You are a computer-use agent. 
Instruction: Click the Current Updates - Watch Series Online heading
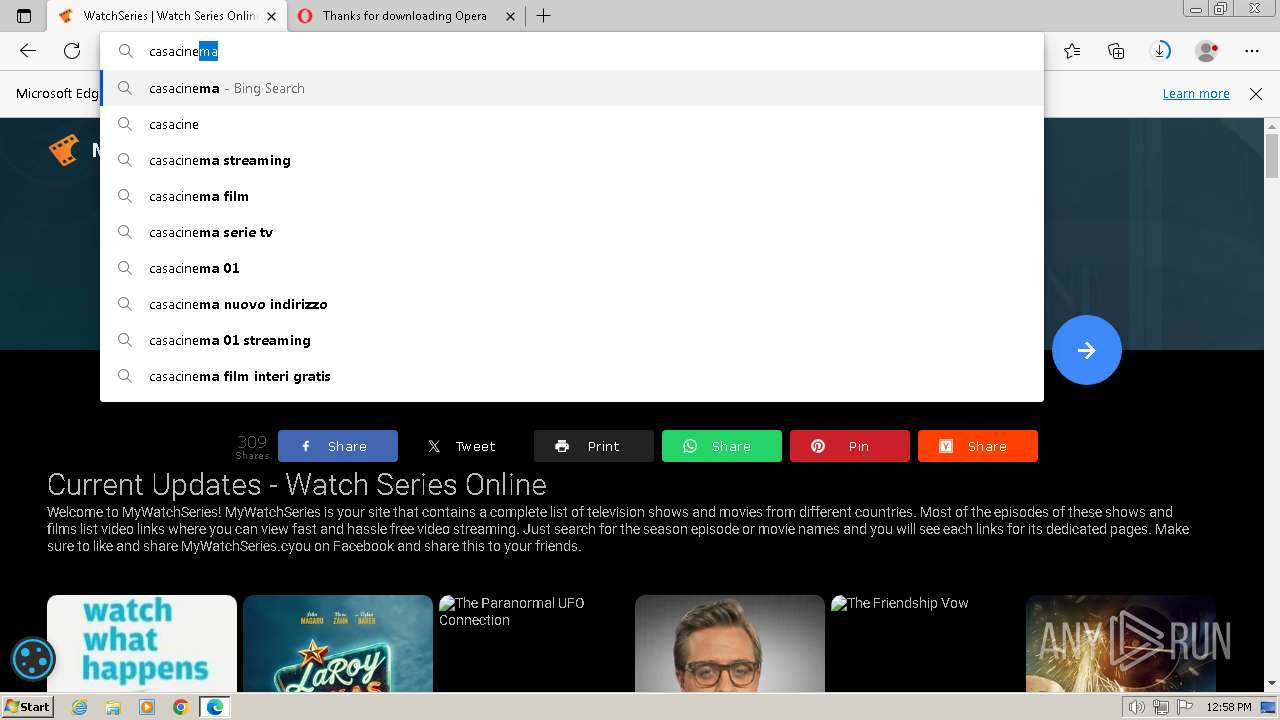point(297,484)
